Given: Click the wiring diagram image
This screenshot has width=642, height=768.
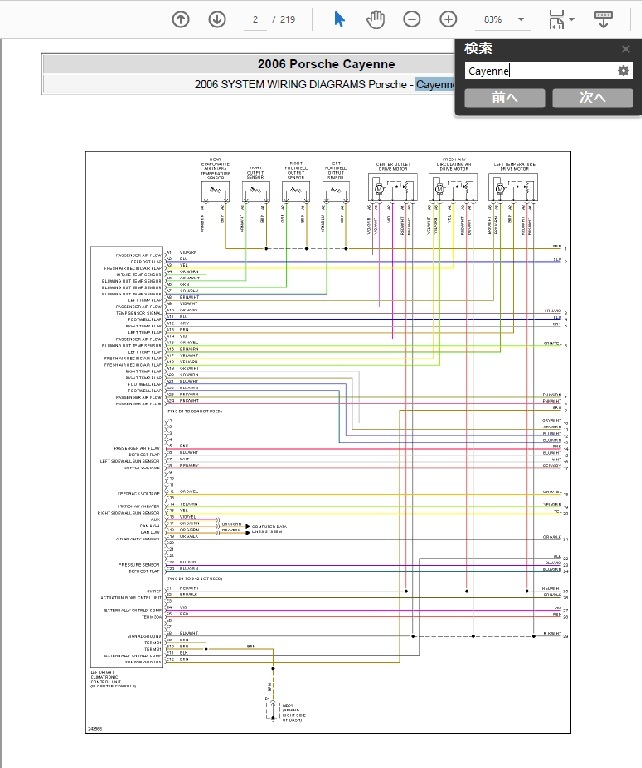Looking at the screenshot, I should (x=328, y=442).
